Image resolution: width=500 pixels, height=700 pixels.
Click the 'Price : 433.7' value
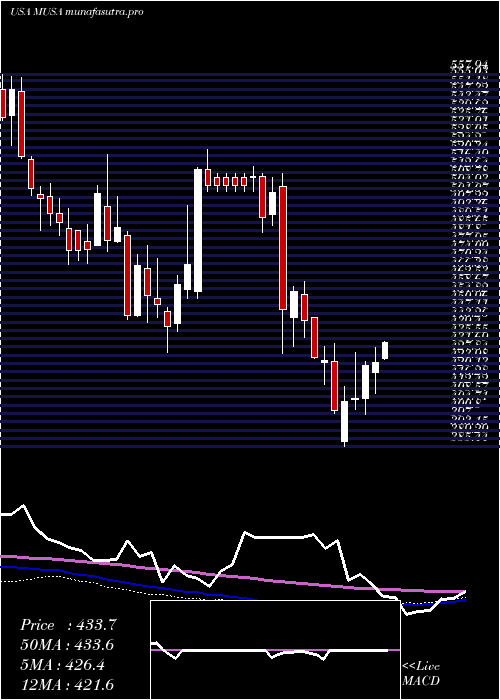click(68, 625)
